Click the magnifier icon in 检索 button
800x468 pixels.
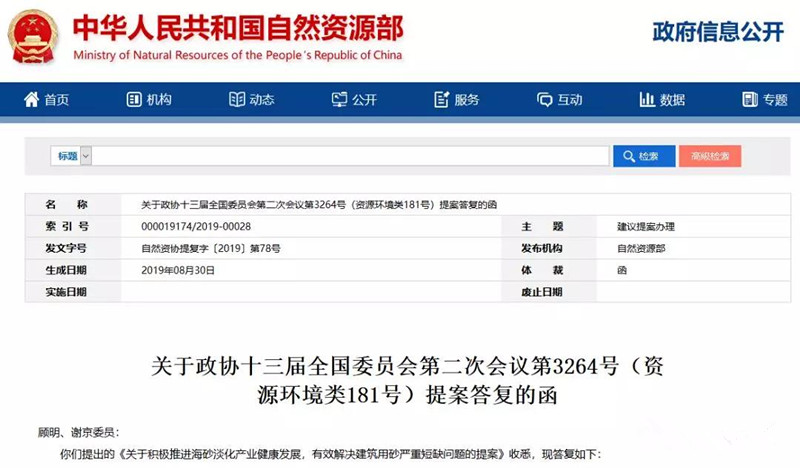(629, 156)
